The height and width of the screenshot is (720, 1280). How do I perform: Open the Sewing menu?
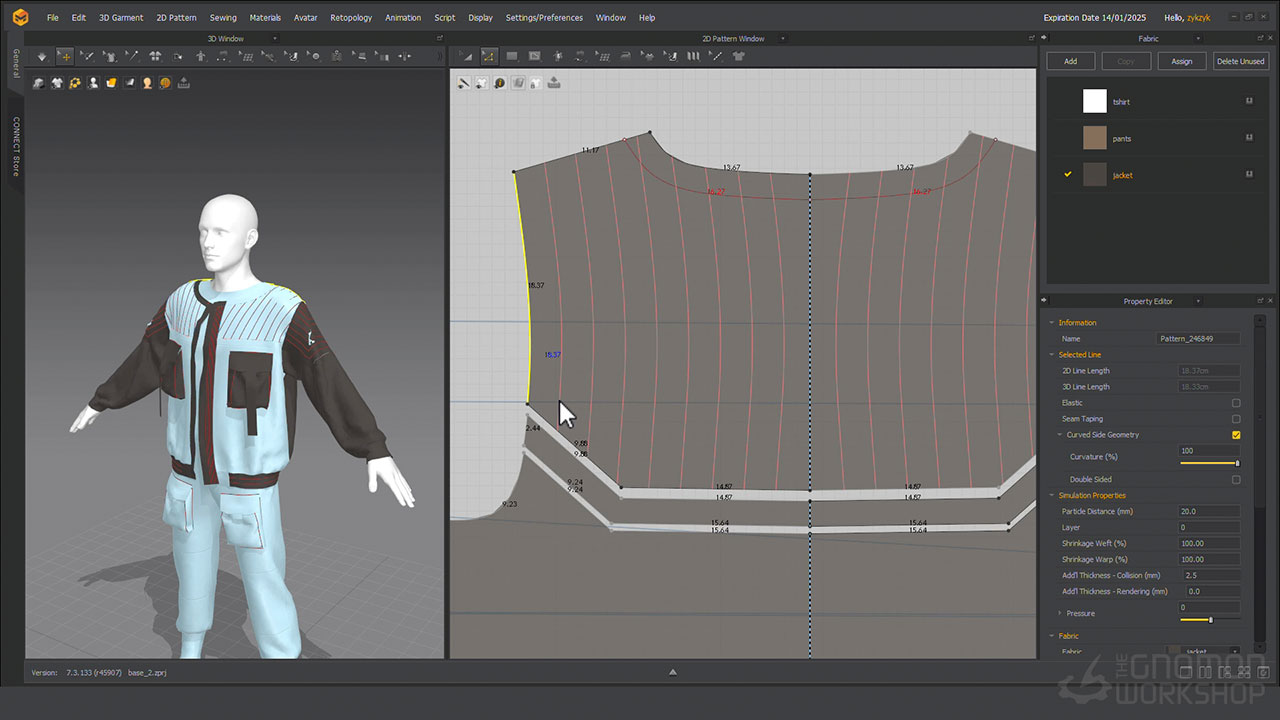pos(223,18)
